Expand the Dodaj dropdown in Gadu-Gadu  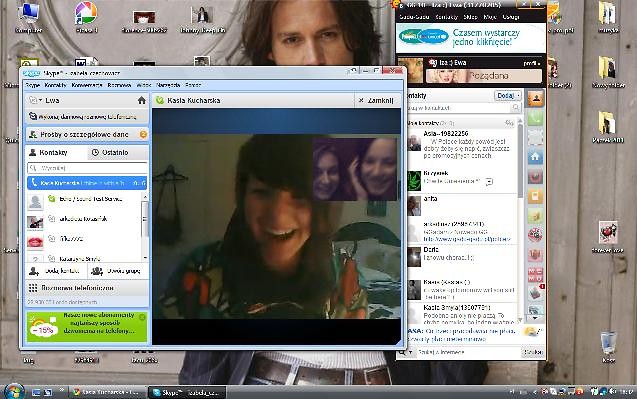pos(519,95)
